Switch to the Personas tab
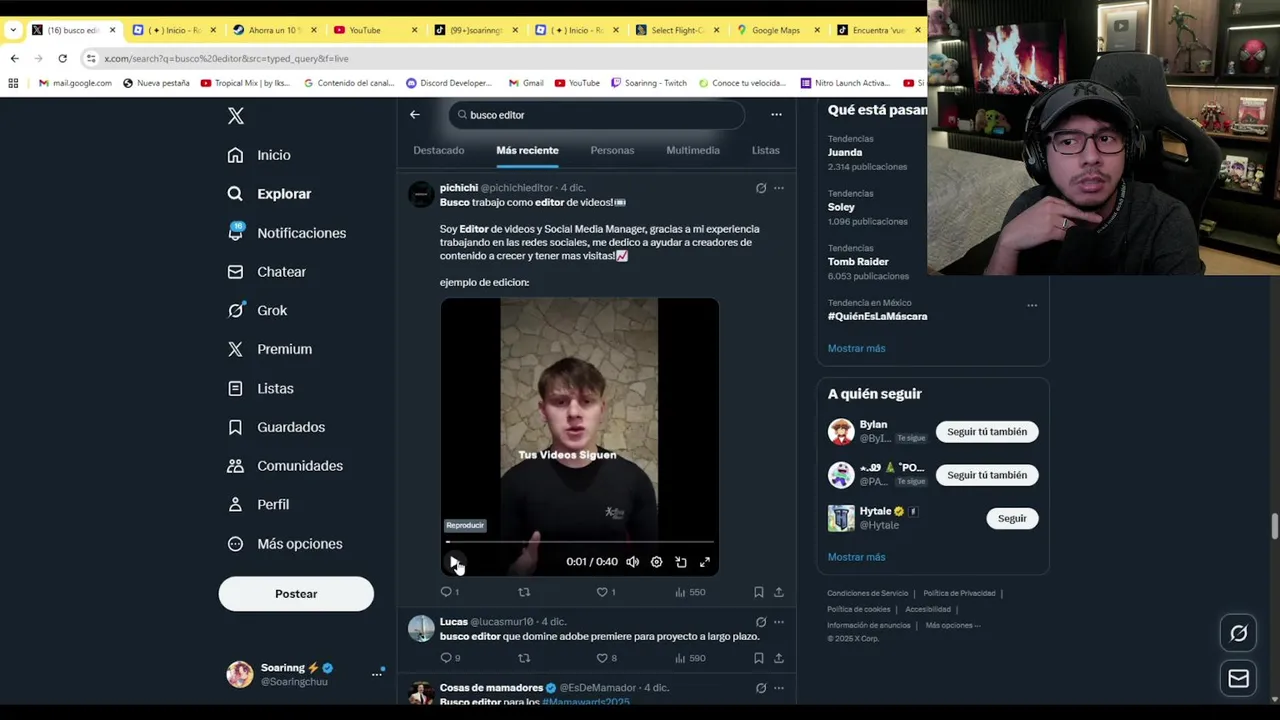This screenshot has width=1280, height=720. (x=612, y=150)
